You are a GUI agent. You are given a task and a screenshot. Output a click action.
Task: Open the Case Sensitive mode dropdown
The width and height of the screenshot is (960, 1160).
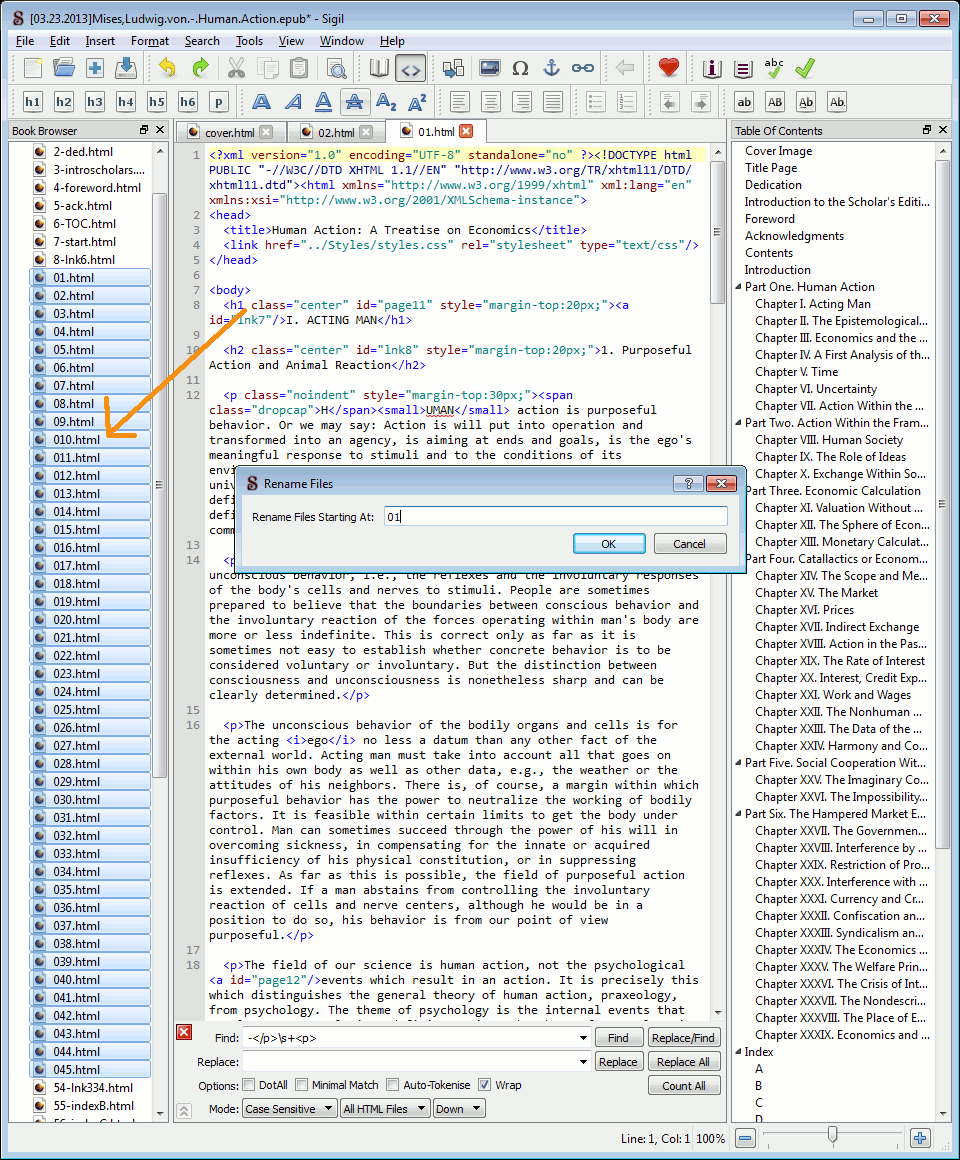click(x=288, y=1108)
